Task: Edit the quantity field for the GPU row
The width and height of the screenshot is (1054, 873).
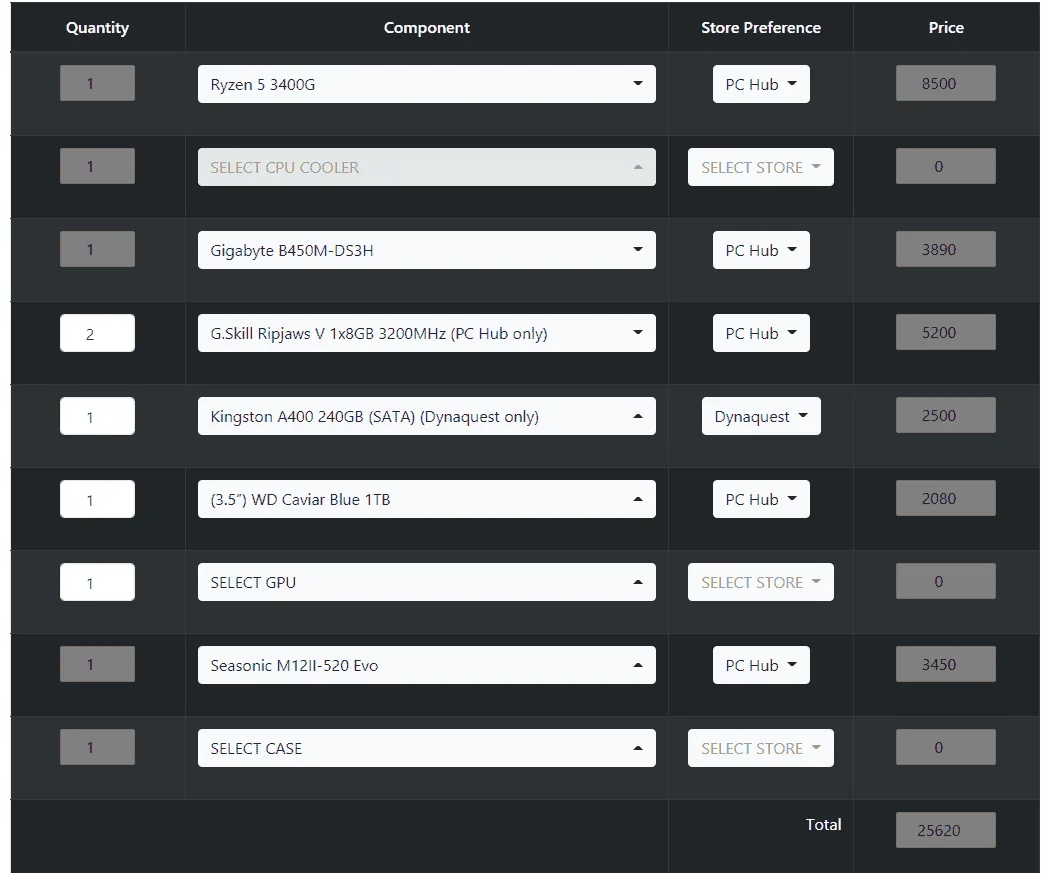Action: (97, 582)
